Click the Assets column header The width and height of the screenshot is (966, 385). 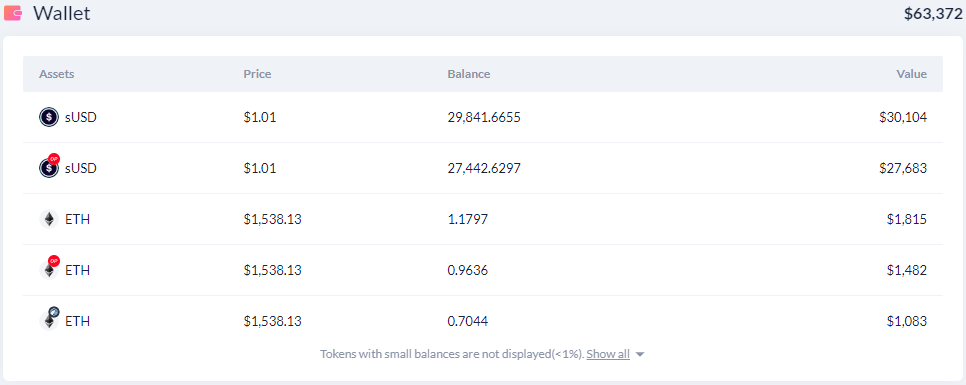(57, 74)
